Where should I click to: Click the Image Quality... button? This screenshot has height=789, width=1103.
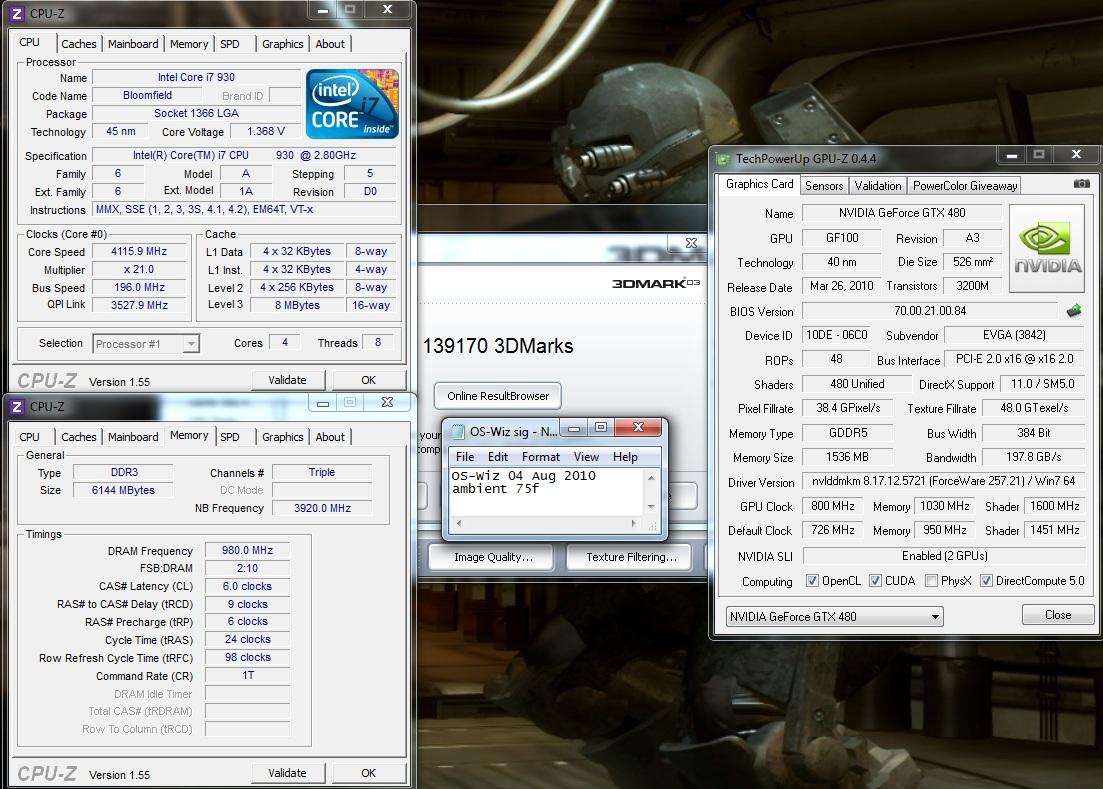tap(493, 557)
